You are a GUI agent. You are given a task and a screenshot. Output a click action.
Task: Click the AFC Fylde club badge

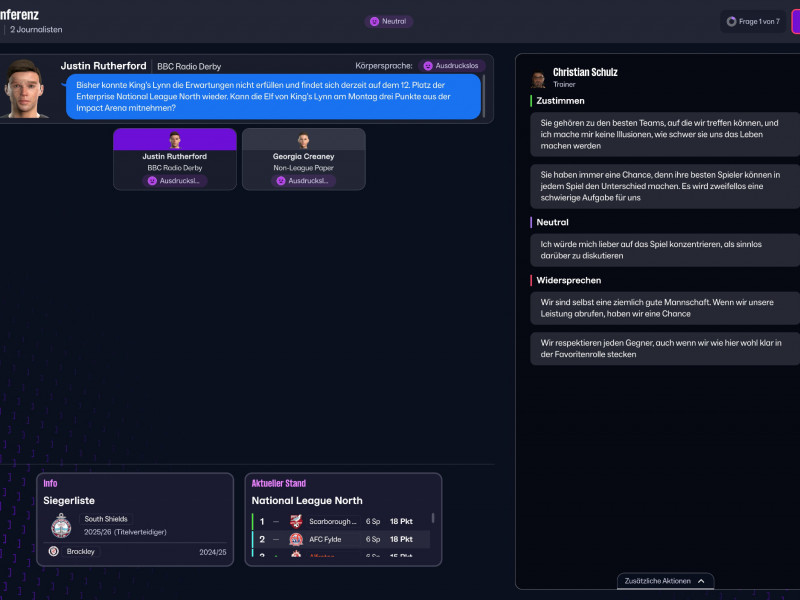[298, 539]
